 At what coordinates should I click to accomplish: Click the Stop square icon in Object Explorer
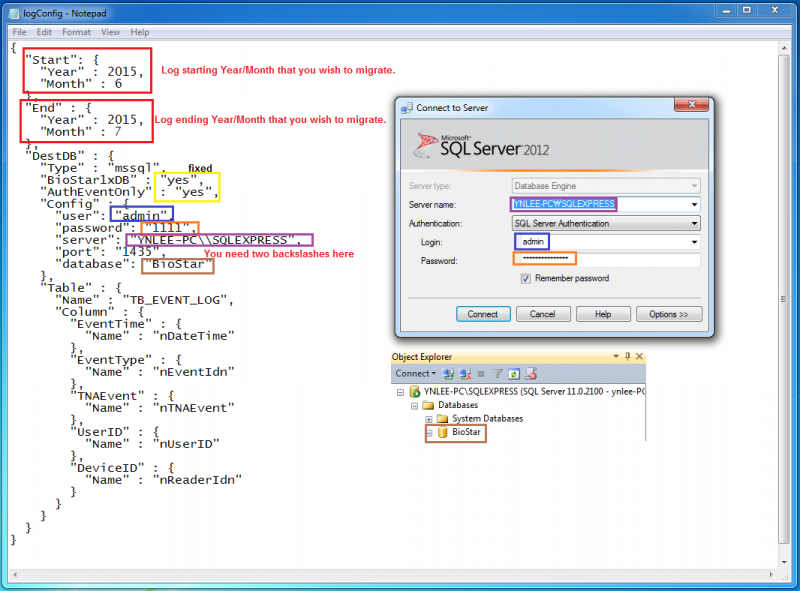481,374
